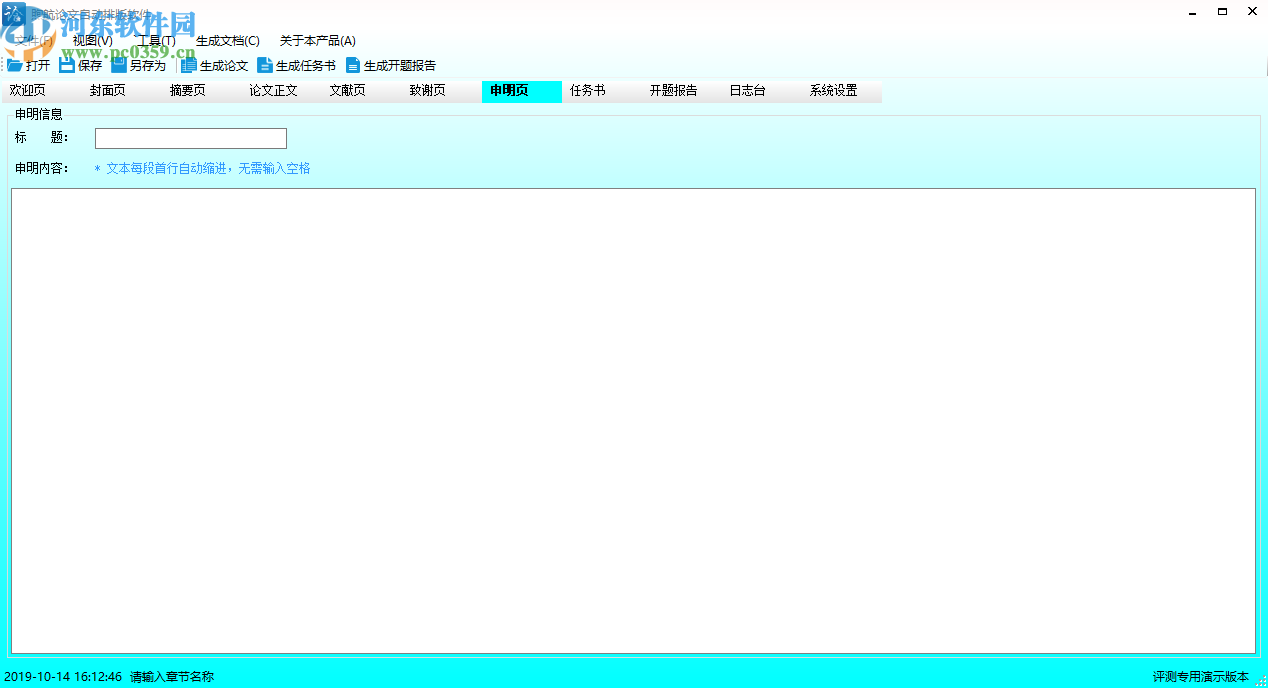Click the 生成论文 document icon
The height and width of the screenshot is (688, 1268).
click(x=189, y=65)
